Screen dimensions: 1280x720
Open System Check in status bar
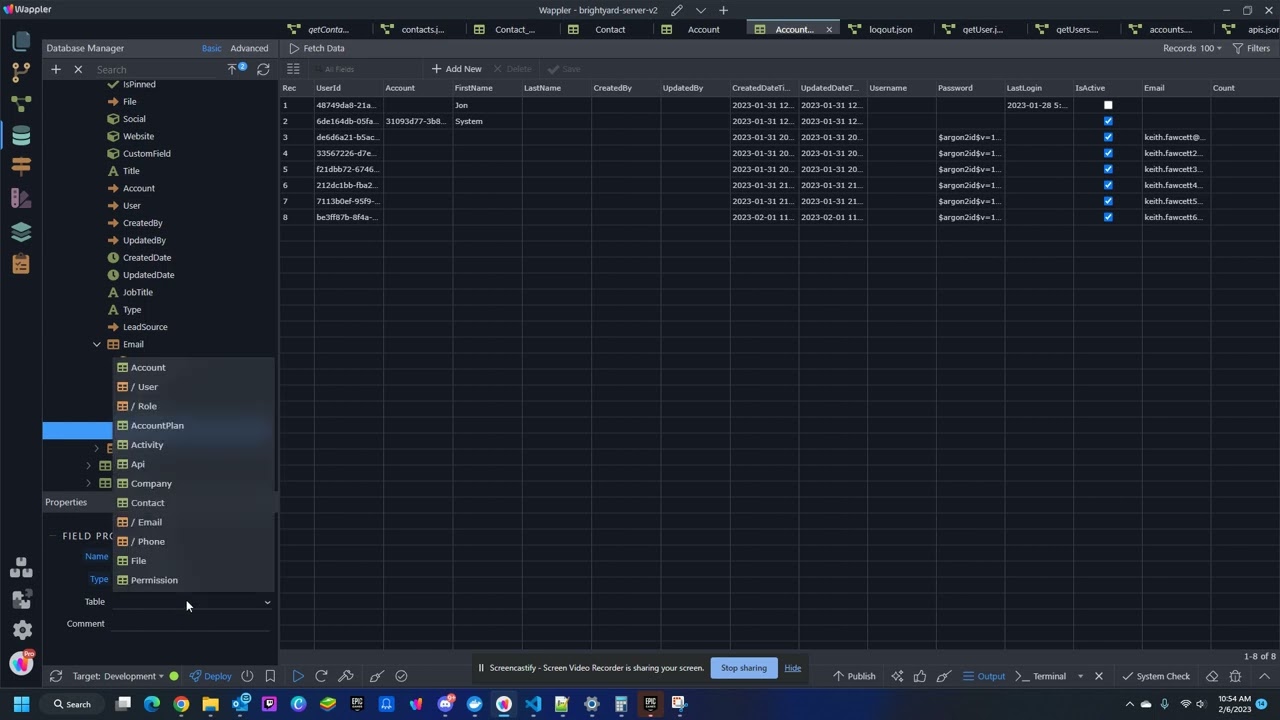1156,676
